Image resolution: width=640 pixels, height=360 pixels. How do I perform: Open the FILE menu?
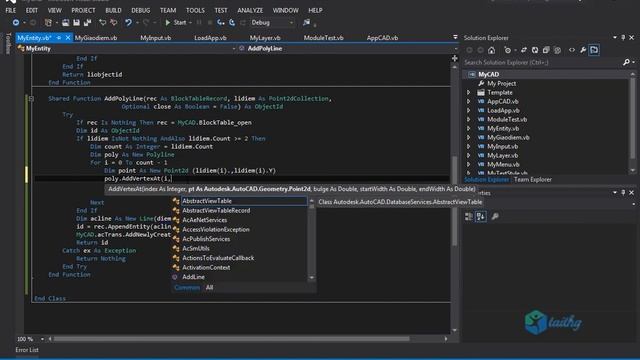pos(11,10)
